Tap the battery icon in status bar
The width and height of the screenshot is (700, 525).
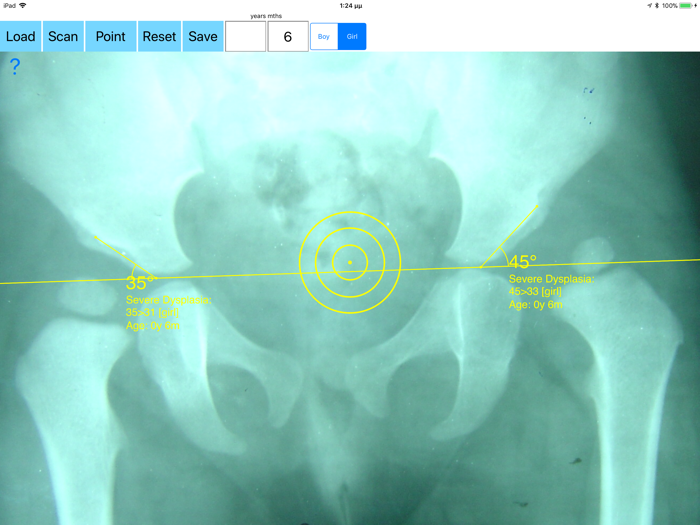tap(687, 5)
